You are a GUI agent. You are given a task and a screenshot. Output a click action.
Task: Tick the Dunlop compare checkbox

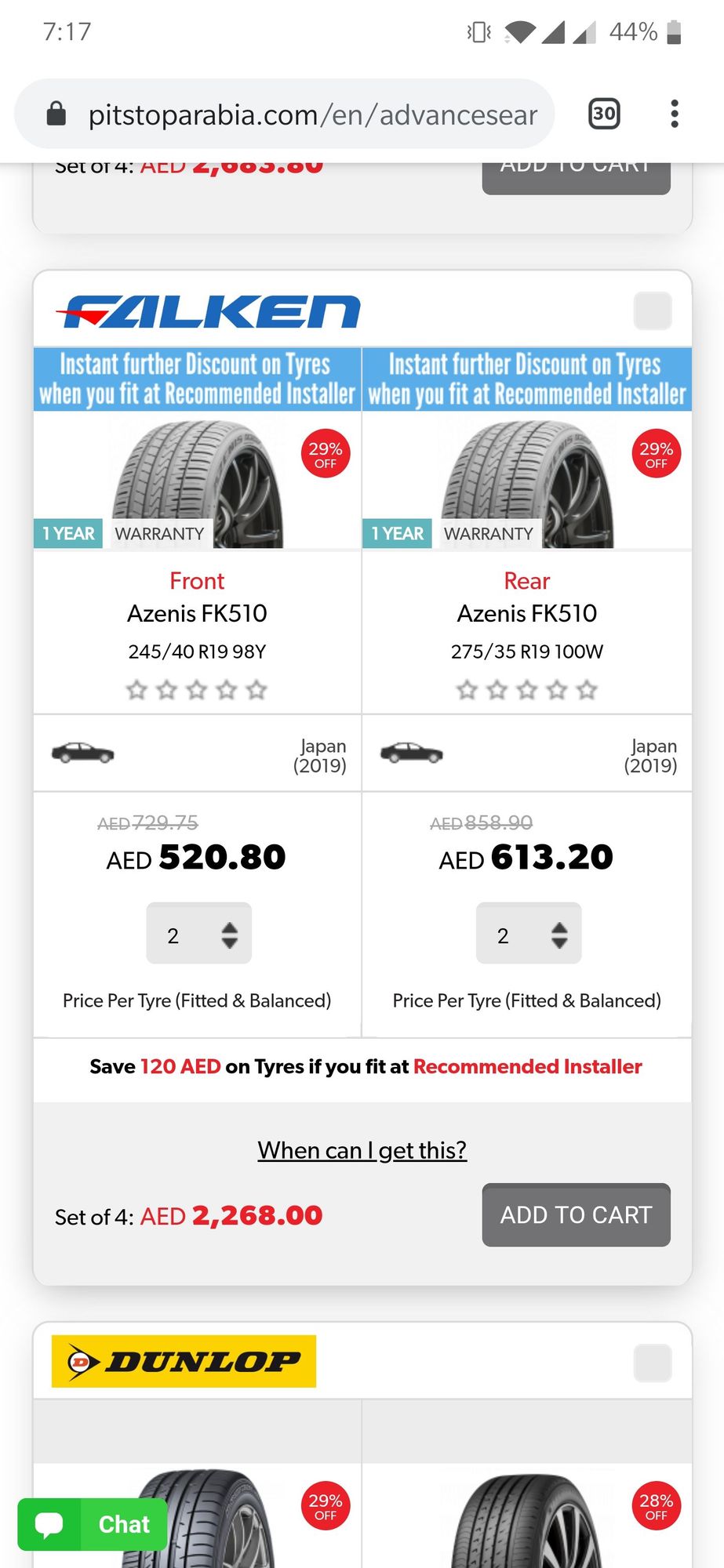point(652,1363)
